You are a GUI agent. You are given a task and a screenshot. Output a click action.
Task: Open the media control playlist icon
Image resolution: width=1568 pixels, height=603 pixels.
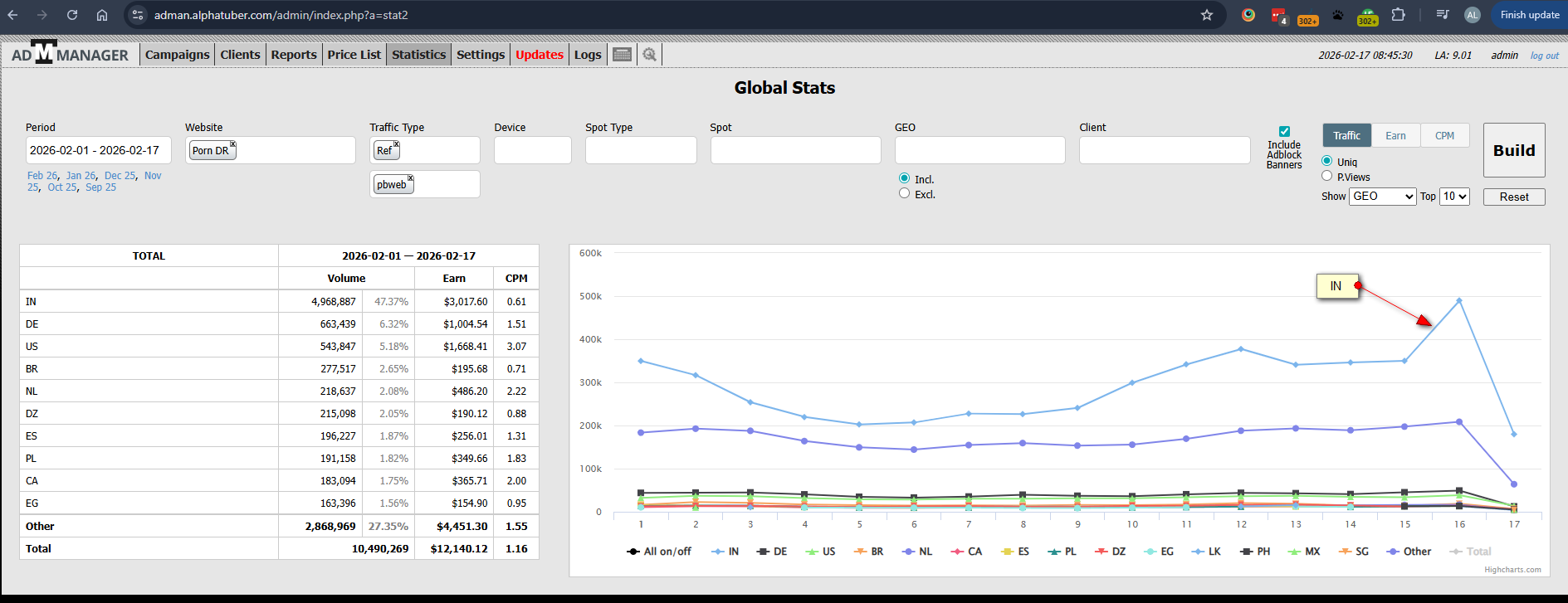1443,15
